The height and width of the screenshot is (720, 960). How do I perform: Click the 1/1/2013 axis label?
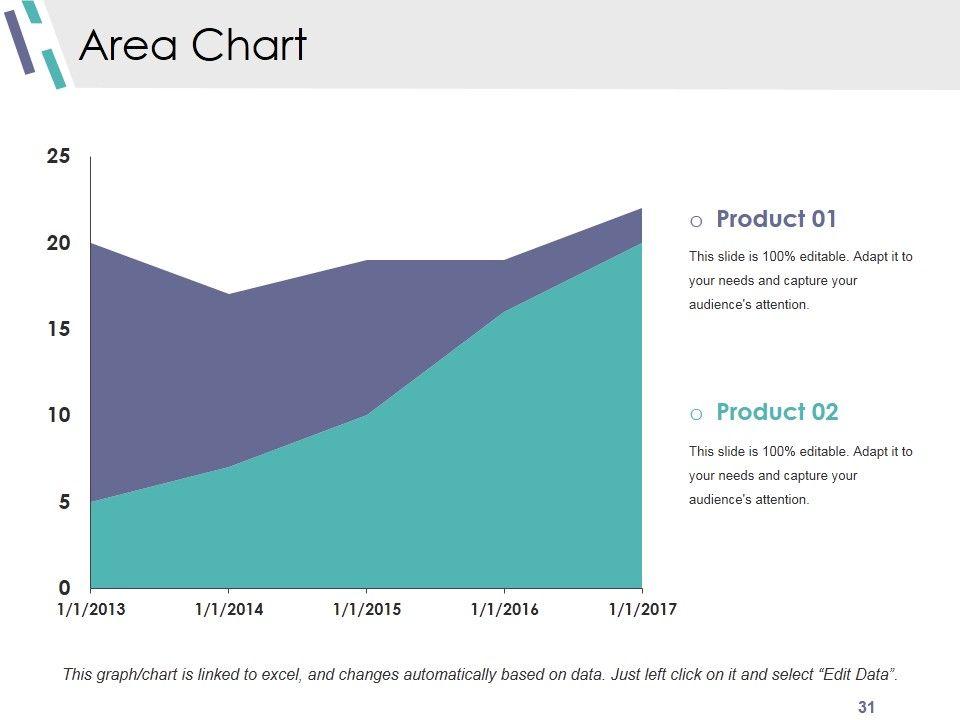[x=91, y=610]
